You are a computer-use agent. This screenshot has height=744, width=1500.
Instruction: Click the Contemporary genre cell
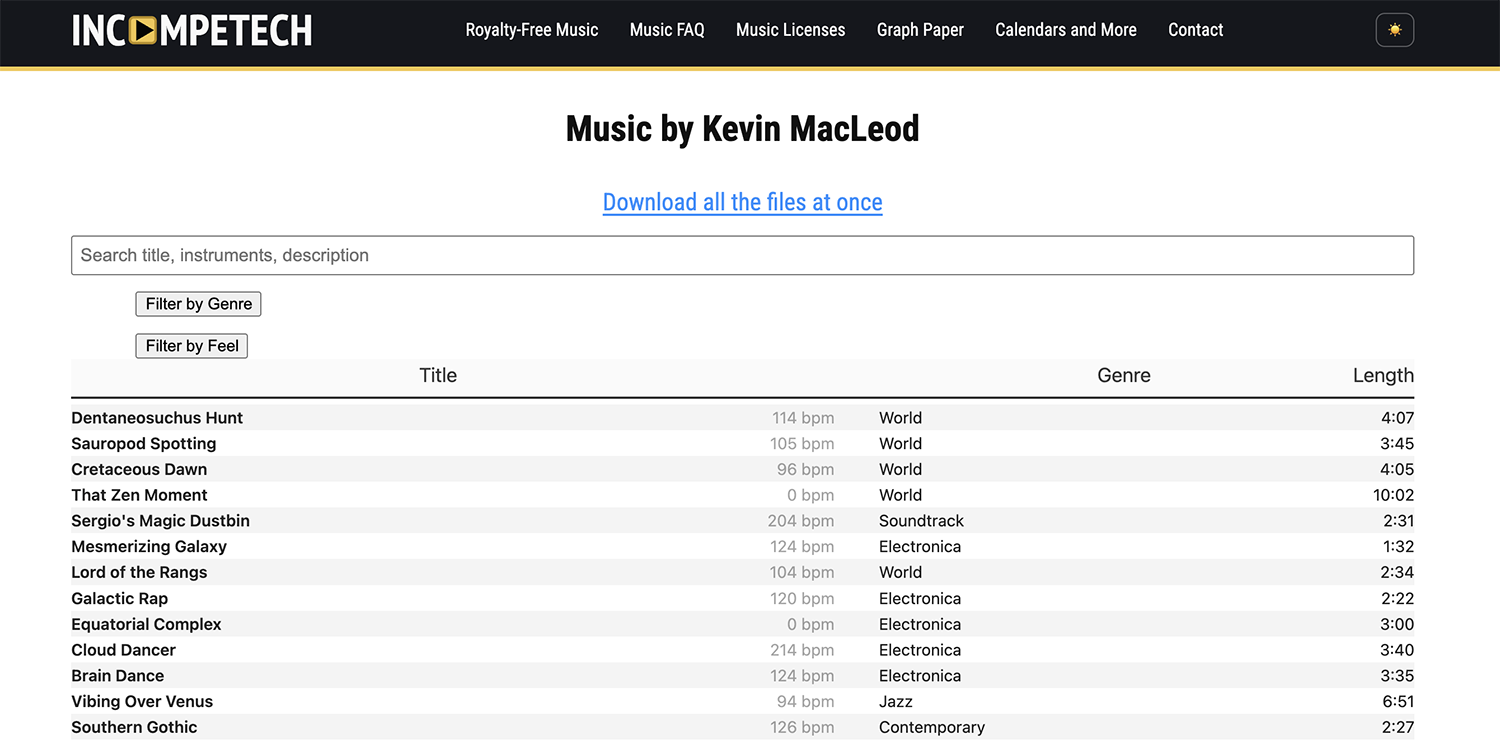[x=932, y=728]
